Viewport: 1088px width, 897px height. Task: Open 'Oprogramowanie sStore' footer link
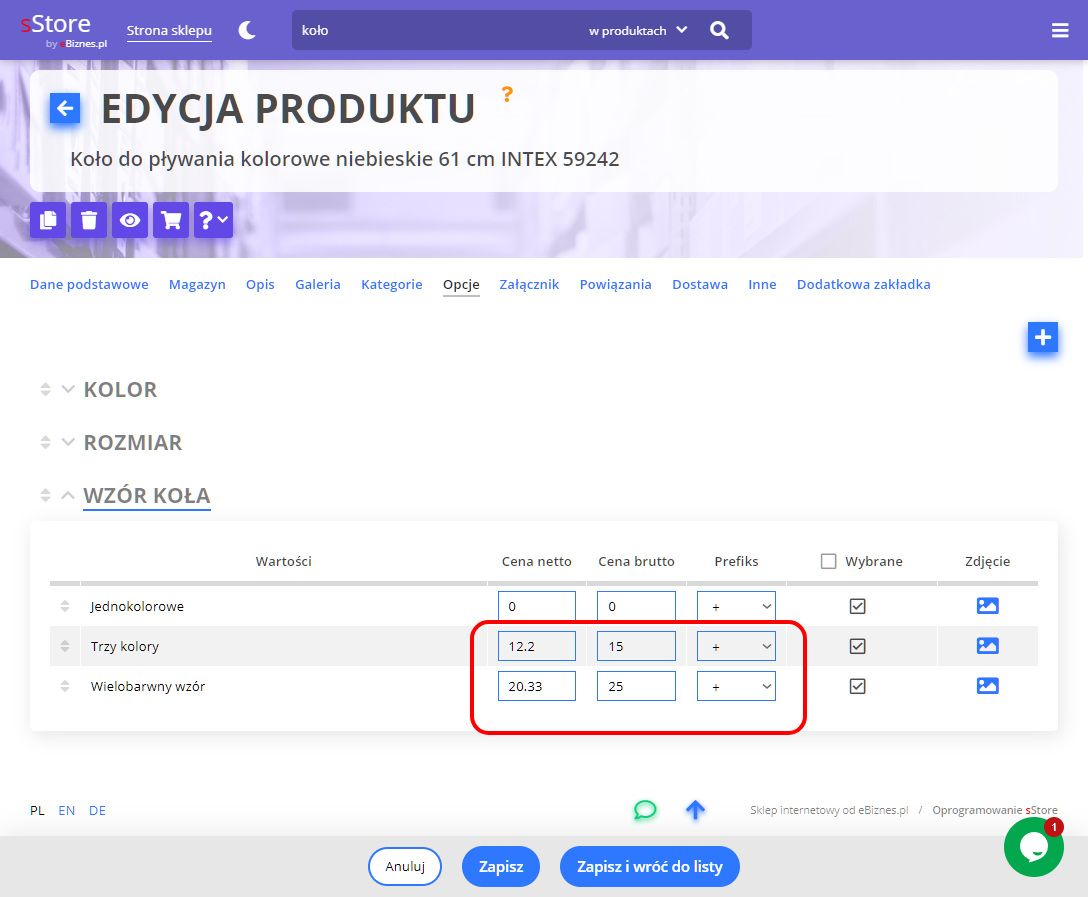pos(995,810)
